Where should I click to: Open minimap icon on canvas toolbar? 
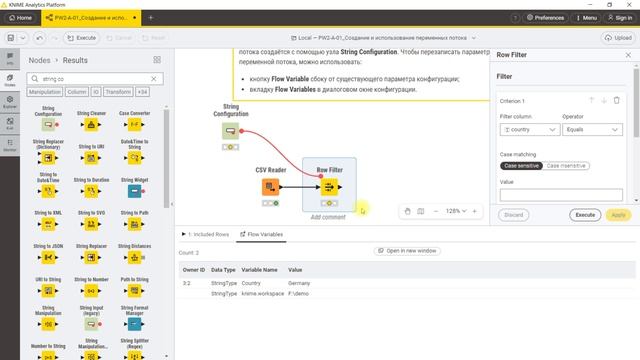coord(420,211)
